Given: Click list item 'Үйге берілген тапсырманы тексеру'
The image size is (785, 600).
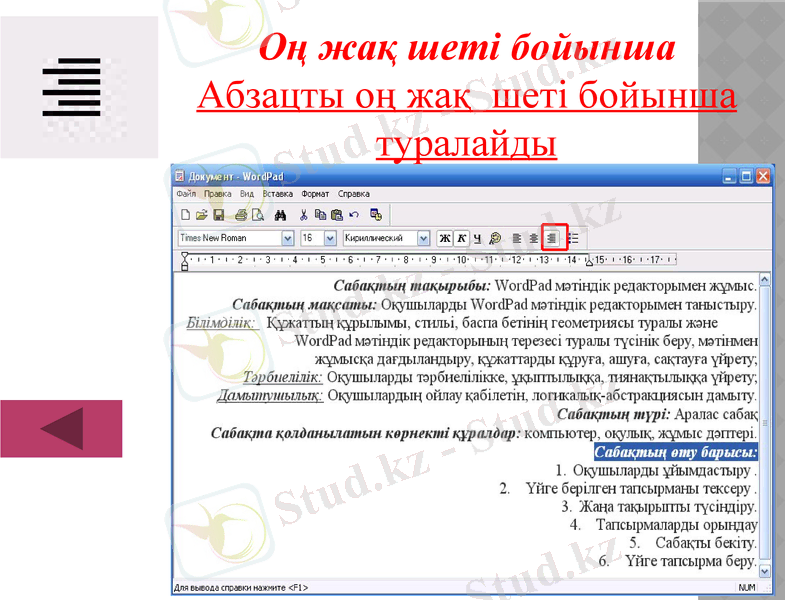Looking at the screenshot, I should click(x=638, y=489).
